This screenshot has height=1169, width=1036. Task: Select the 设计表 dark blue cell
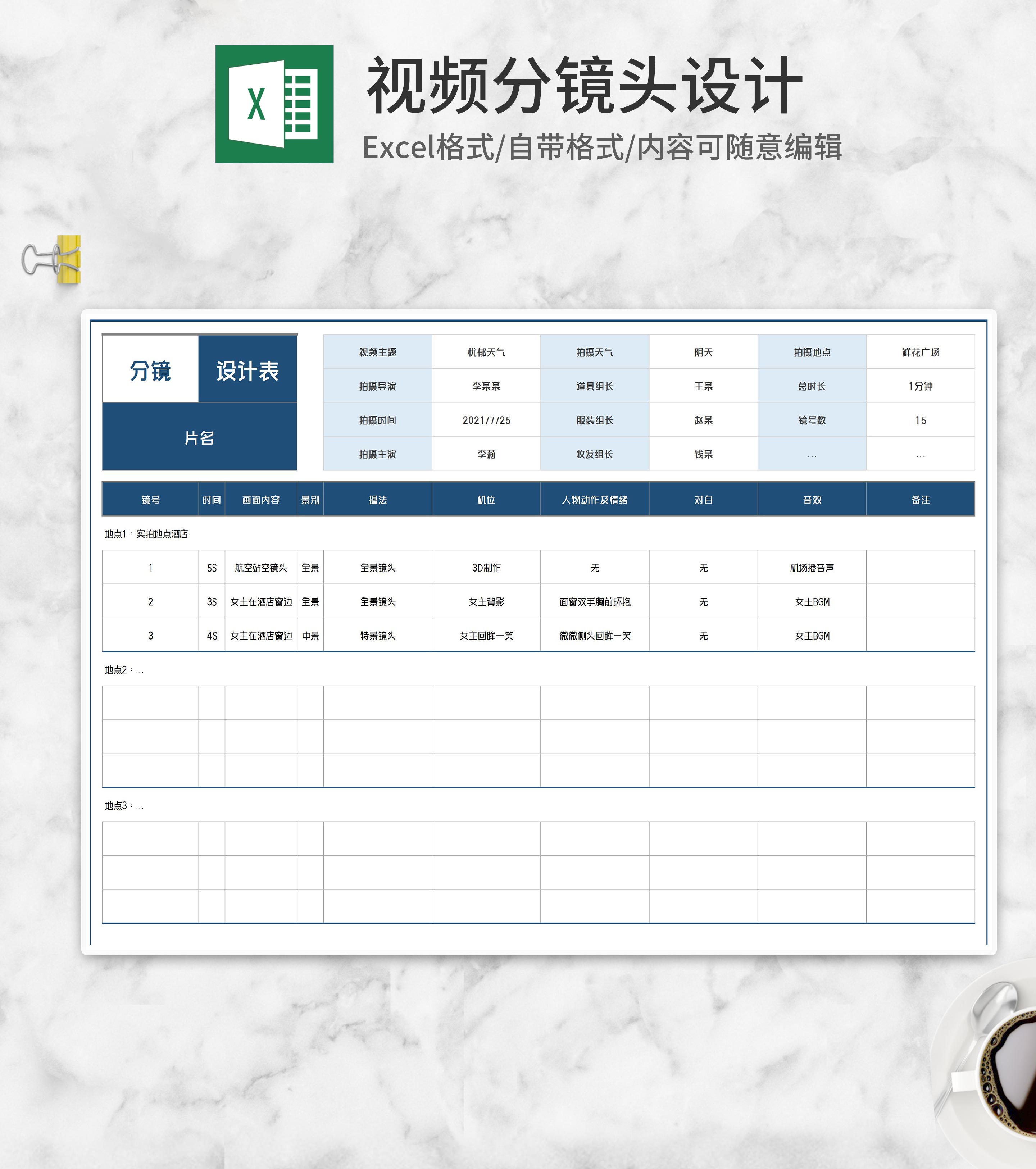247,370
